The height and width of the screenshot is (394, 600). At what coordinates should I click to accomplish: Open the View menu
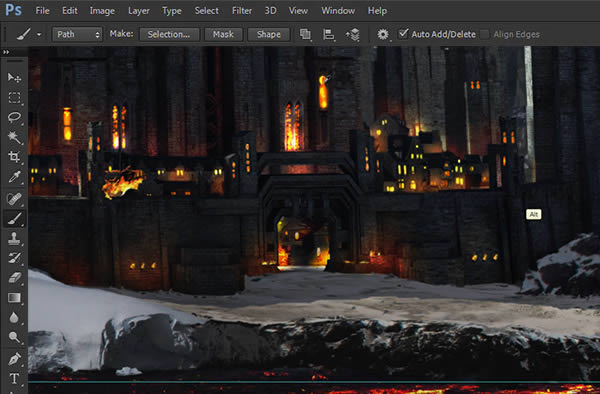coord(298,11)
